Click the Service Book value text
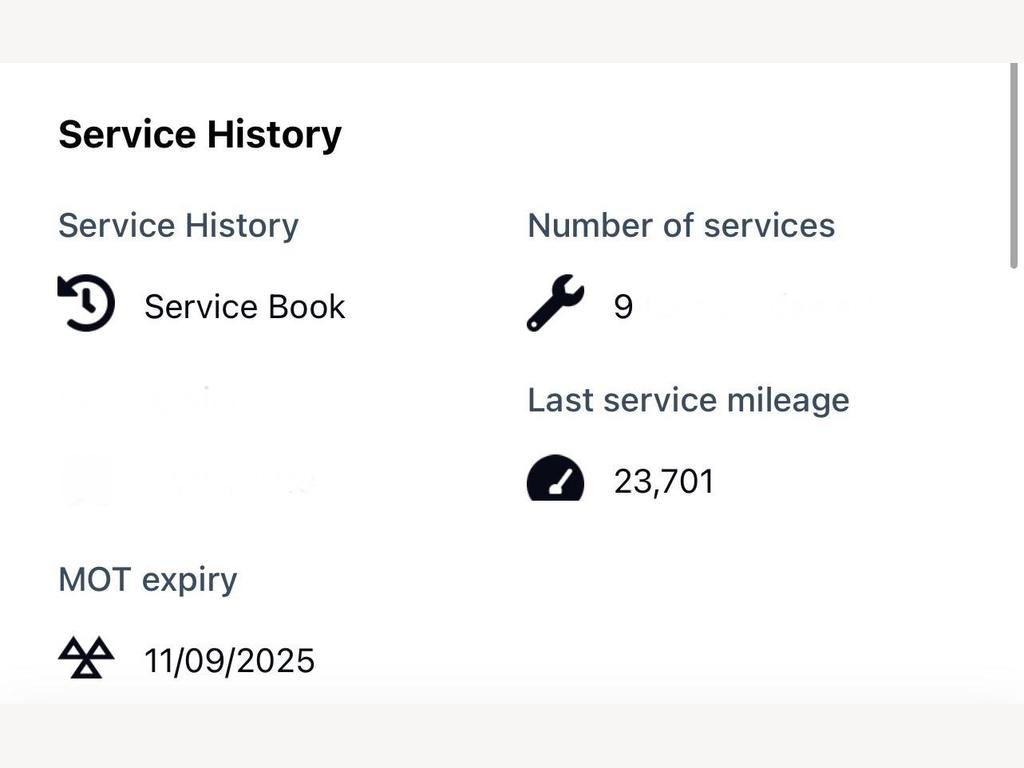Screen dimensions: 1024x768 [245, 307]
